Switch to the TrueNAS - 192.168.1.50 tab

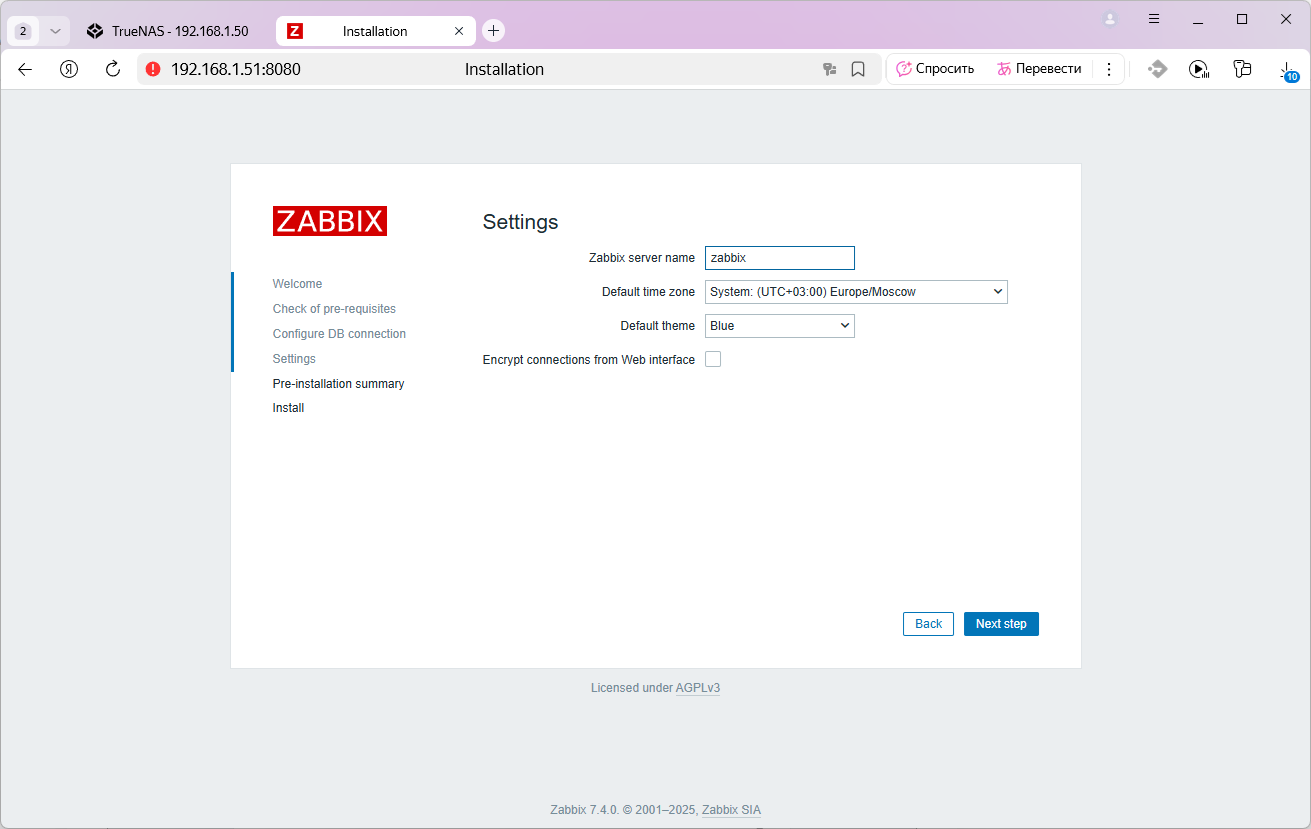(169, 31)
